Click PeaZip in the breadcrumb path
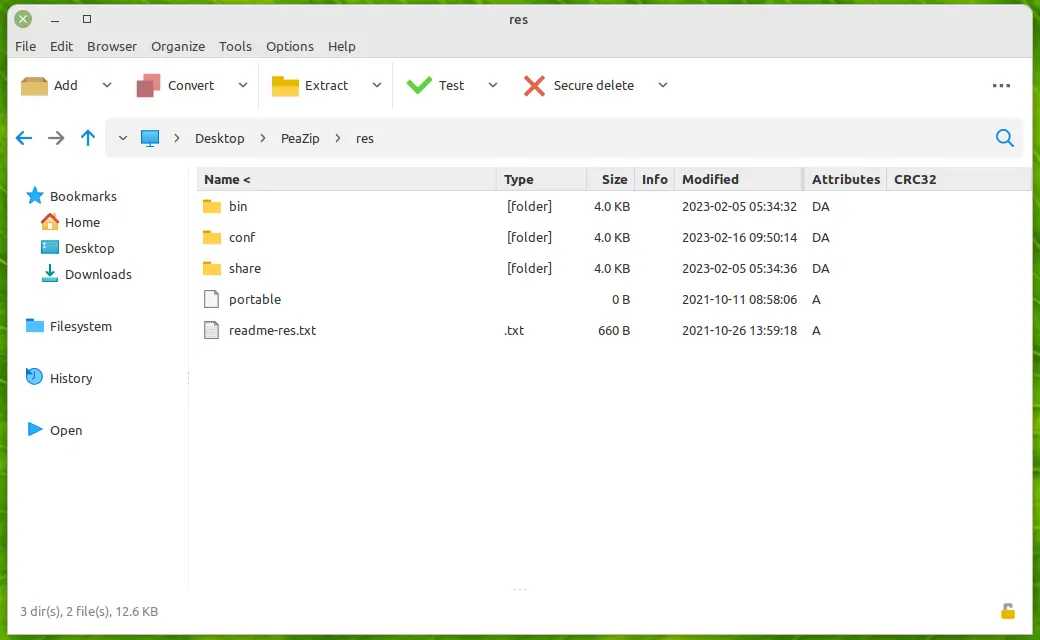Image resolution: width=1040 pixels, height=640 pixels. point(300,138)
